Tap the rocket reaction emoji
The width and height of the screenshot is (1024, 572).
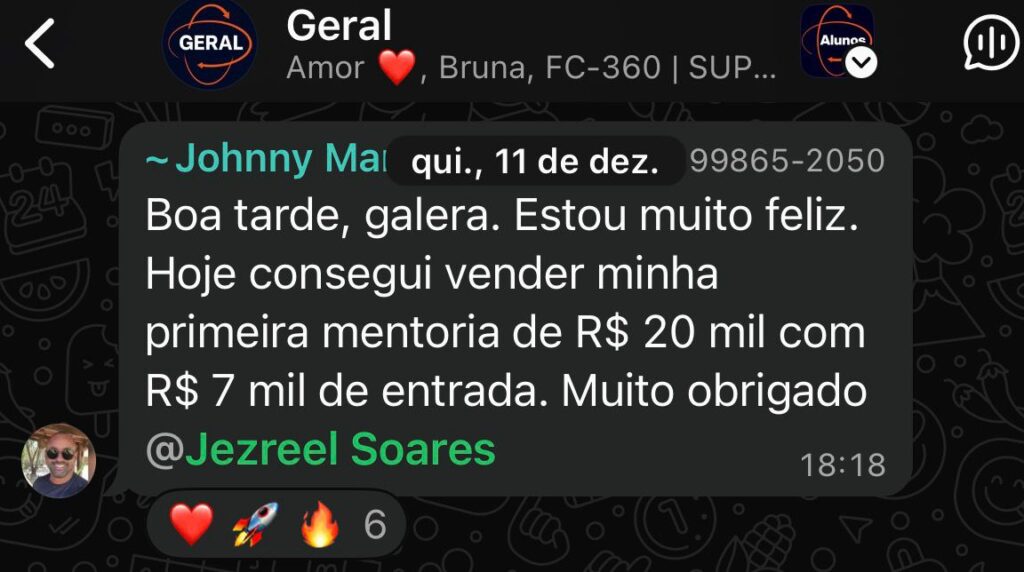click(255, 524)
